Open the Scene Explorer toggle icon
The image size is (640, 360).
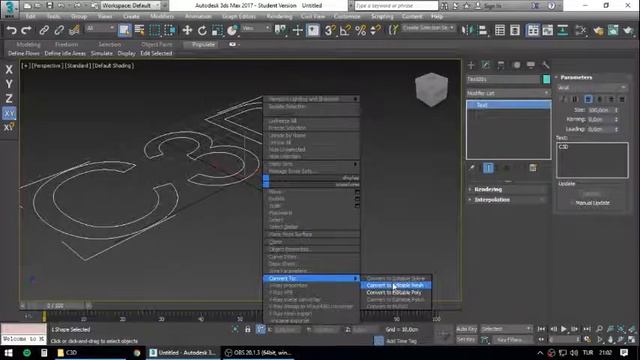[x=500, y=30]
